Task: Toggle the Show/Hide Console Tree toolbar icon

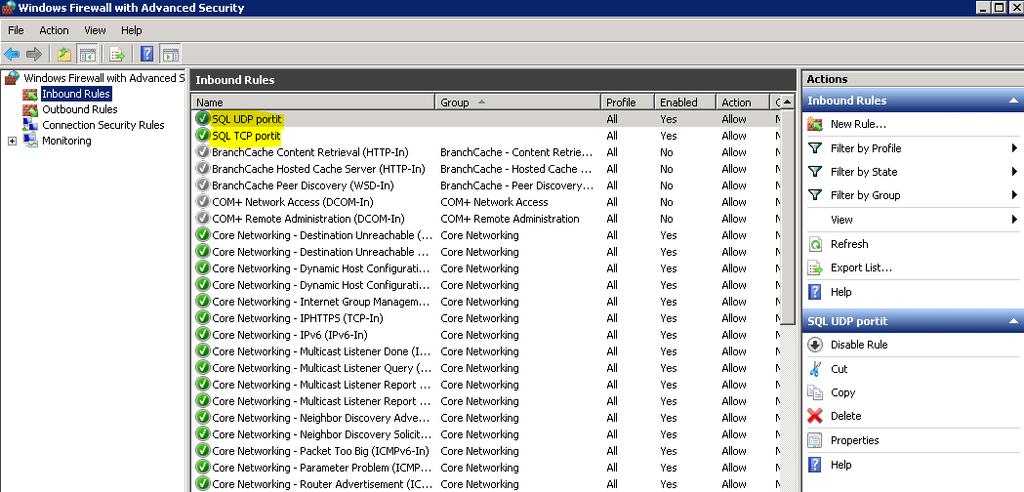Action: (x=88, y=54)
